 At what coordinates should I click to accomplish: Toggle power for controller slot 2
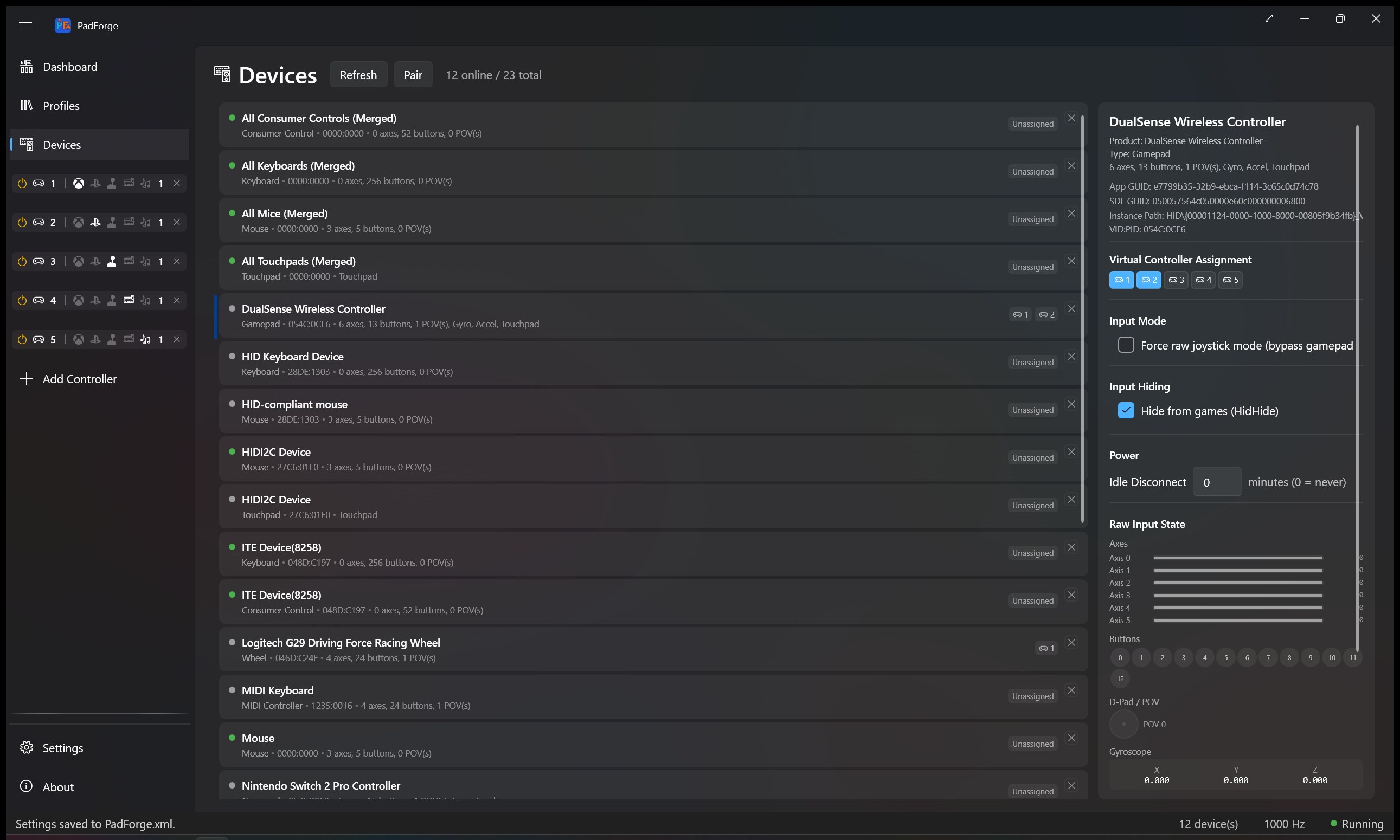coord(22,222)
